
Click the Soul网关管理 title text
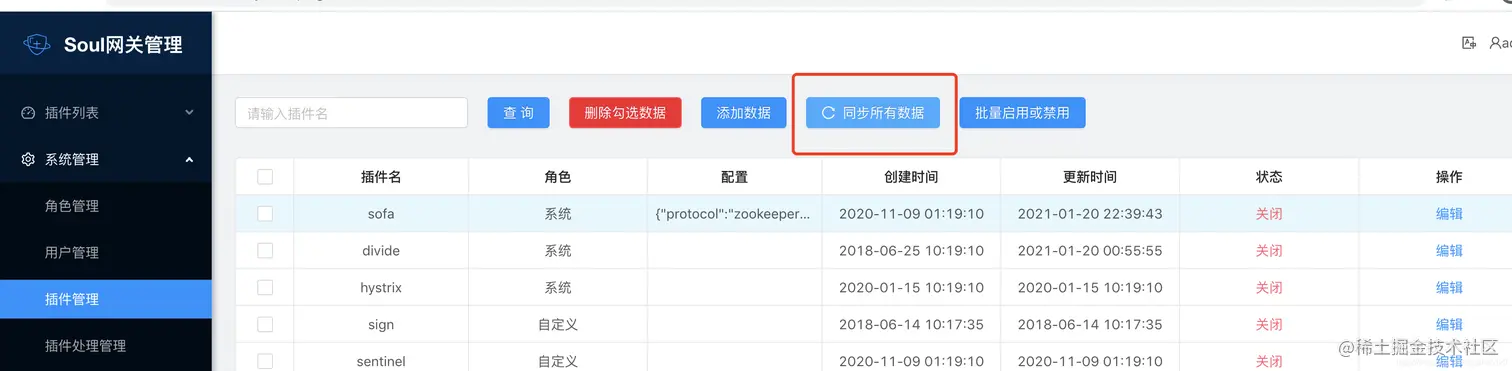[123, 45]
